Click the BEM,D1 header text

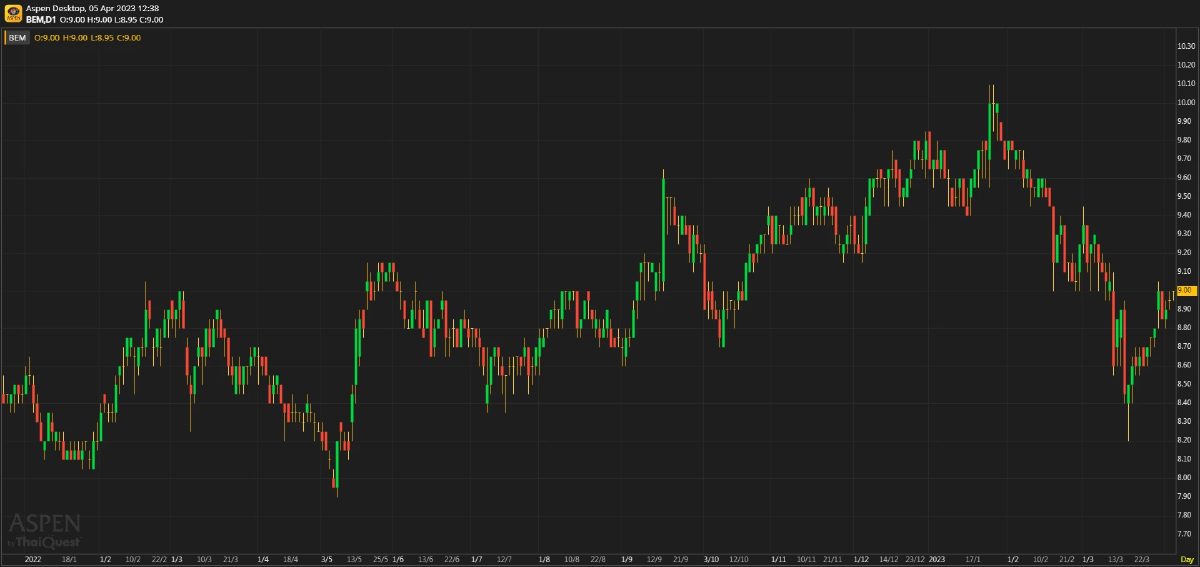coord(42,19)
